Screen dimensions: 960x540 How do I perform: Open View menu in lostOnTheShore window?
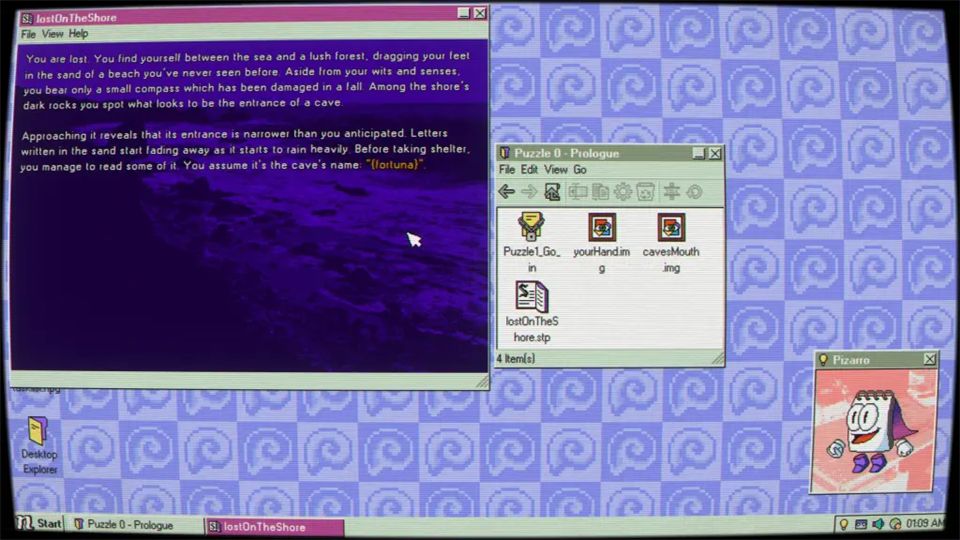tap(52, 34)
